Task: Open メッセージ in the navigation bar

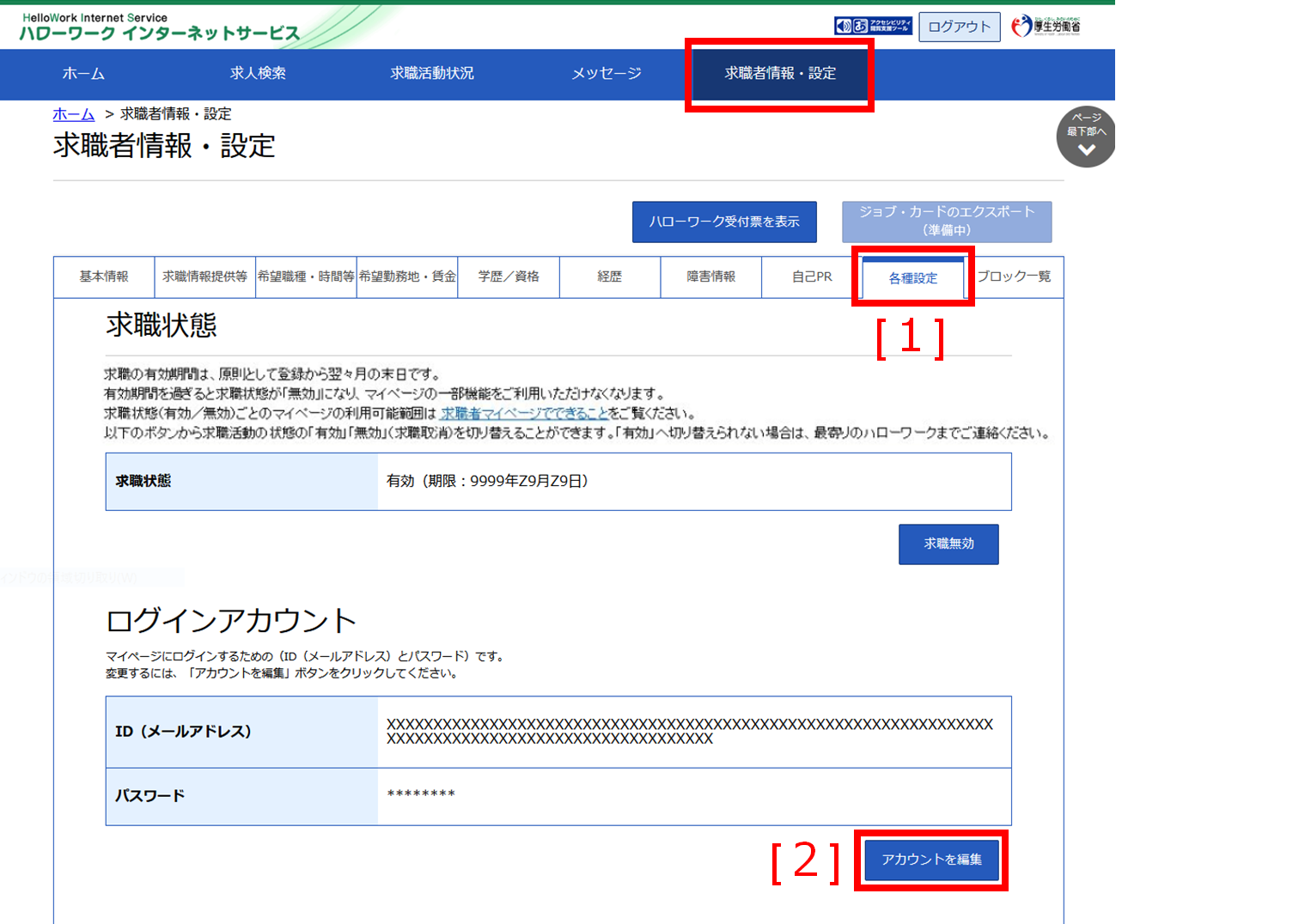Action: pos(607,74)
